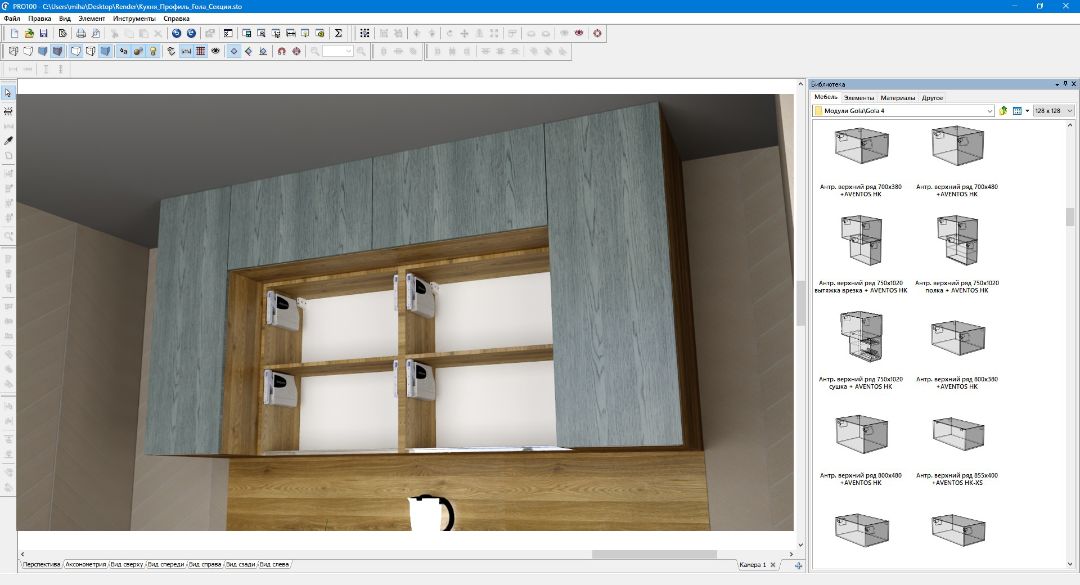The height and width of the screenshot is (585, 1080).
Task: Add a new camera with plus button
Action: 798,566
